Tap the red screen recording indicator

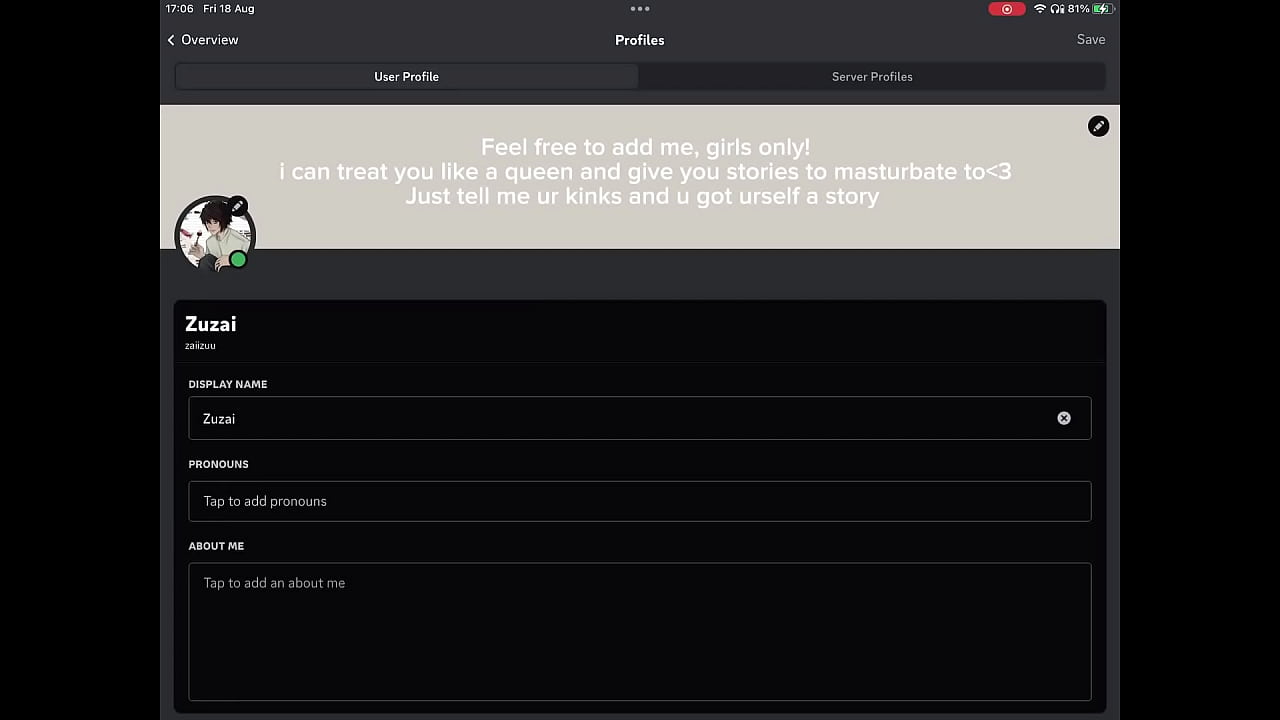pos(1006,9)
